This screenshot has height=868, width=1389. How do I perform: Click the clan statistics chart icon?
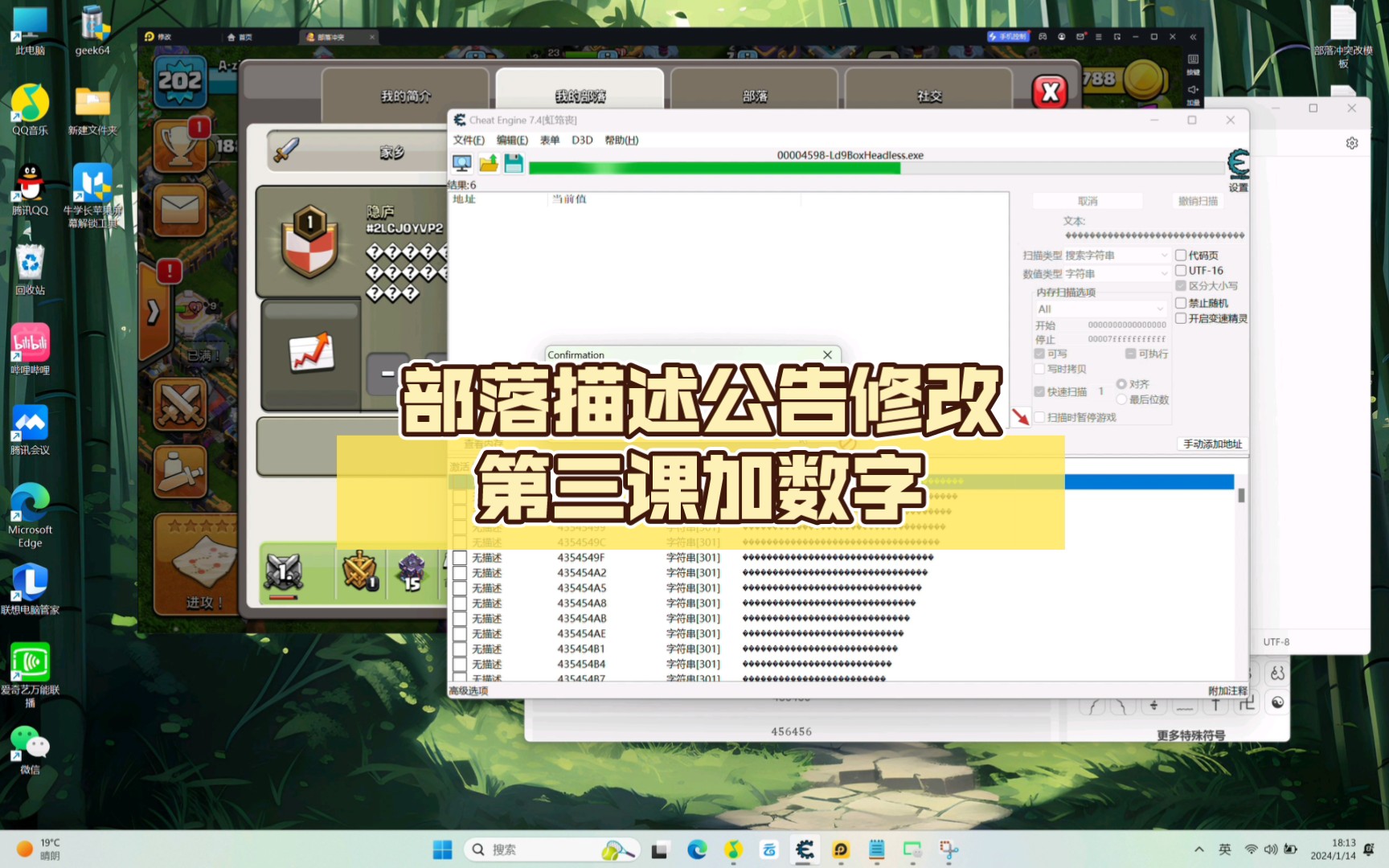point(312,352)
